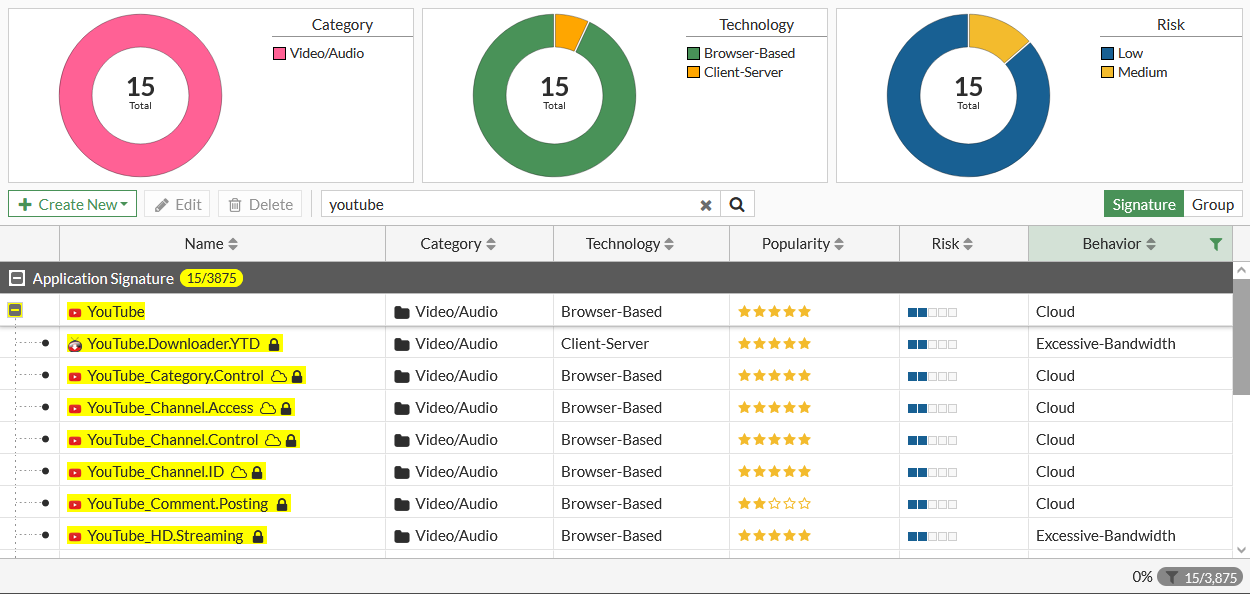Click the Edit button
This screenshot has width=1250, height=594.
point(177,204)
